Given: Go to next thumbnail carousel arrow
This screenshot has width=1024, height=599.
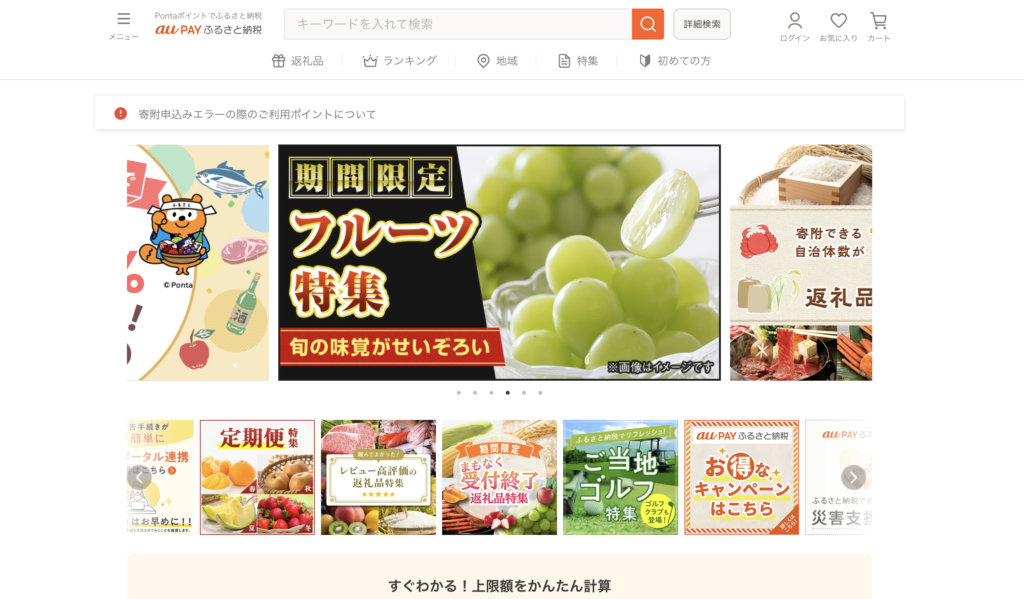Looking at the screenshot, I should pyautogui.click(x=853, y=478).
